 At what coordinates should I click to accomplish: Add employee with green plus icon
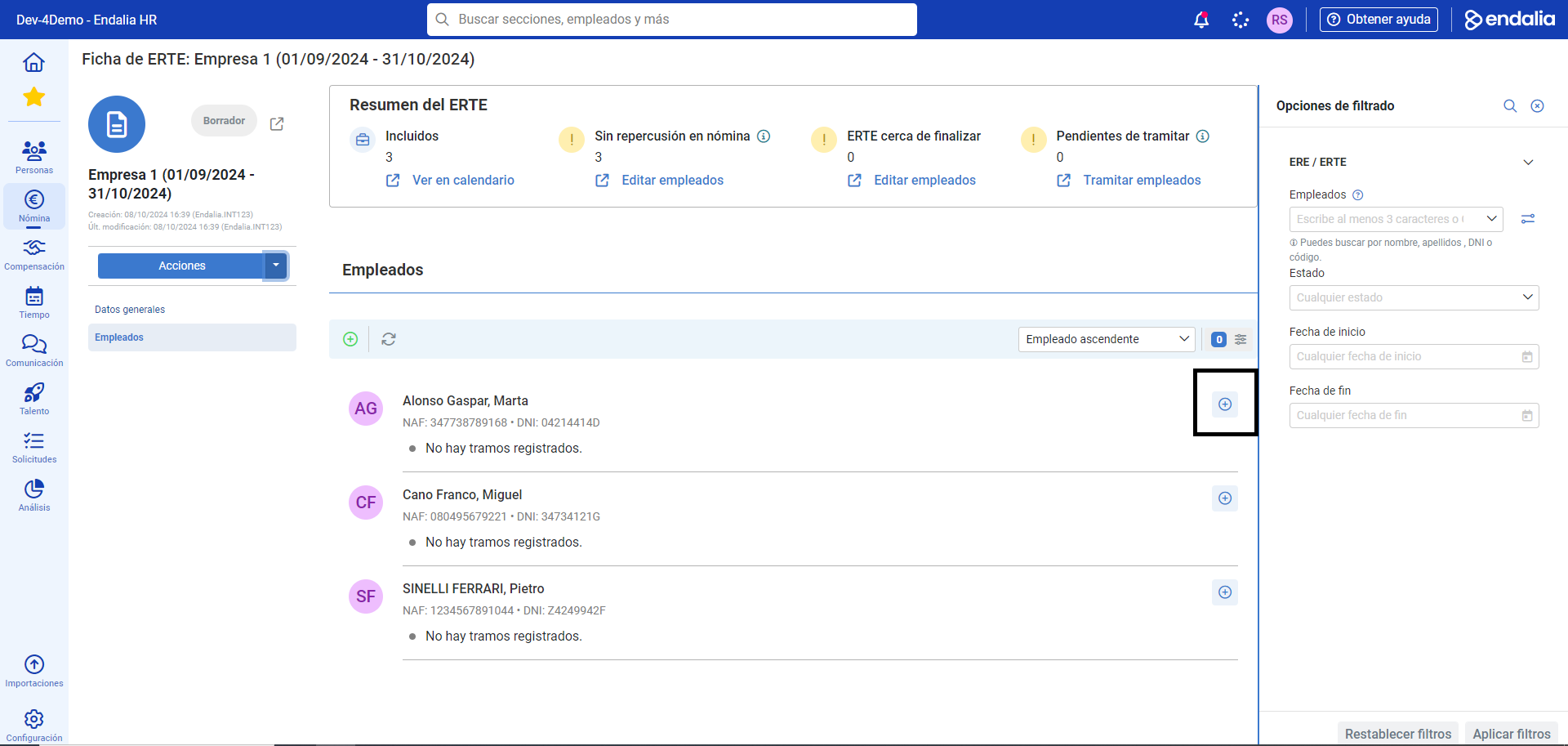[350, 339]
